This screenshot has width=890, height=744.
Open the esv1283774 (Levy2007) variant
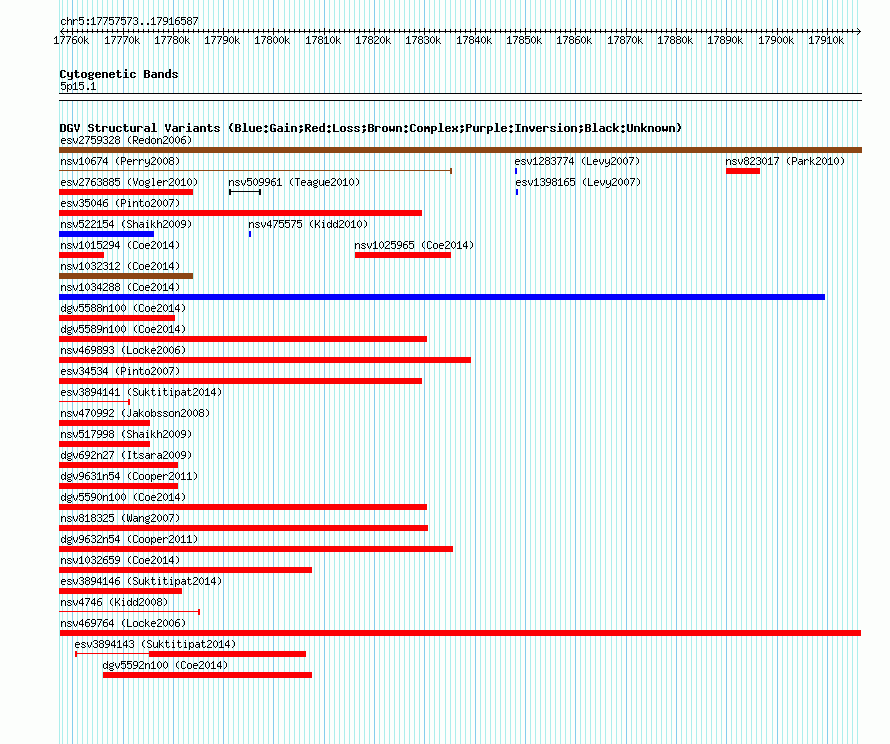pyautogui.click(x=577, y=161)
